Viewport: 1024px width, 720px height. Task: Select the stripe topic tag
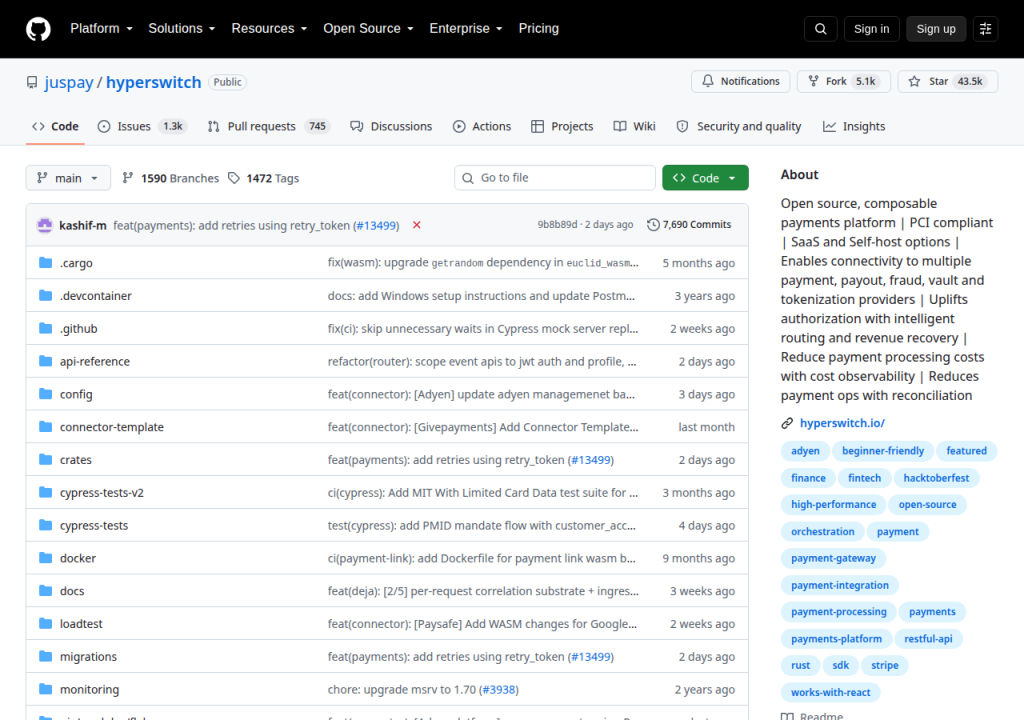[x=884, y=665]
